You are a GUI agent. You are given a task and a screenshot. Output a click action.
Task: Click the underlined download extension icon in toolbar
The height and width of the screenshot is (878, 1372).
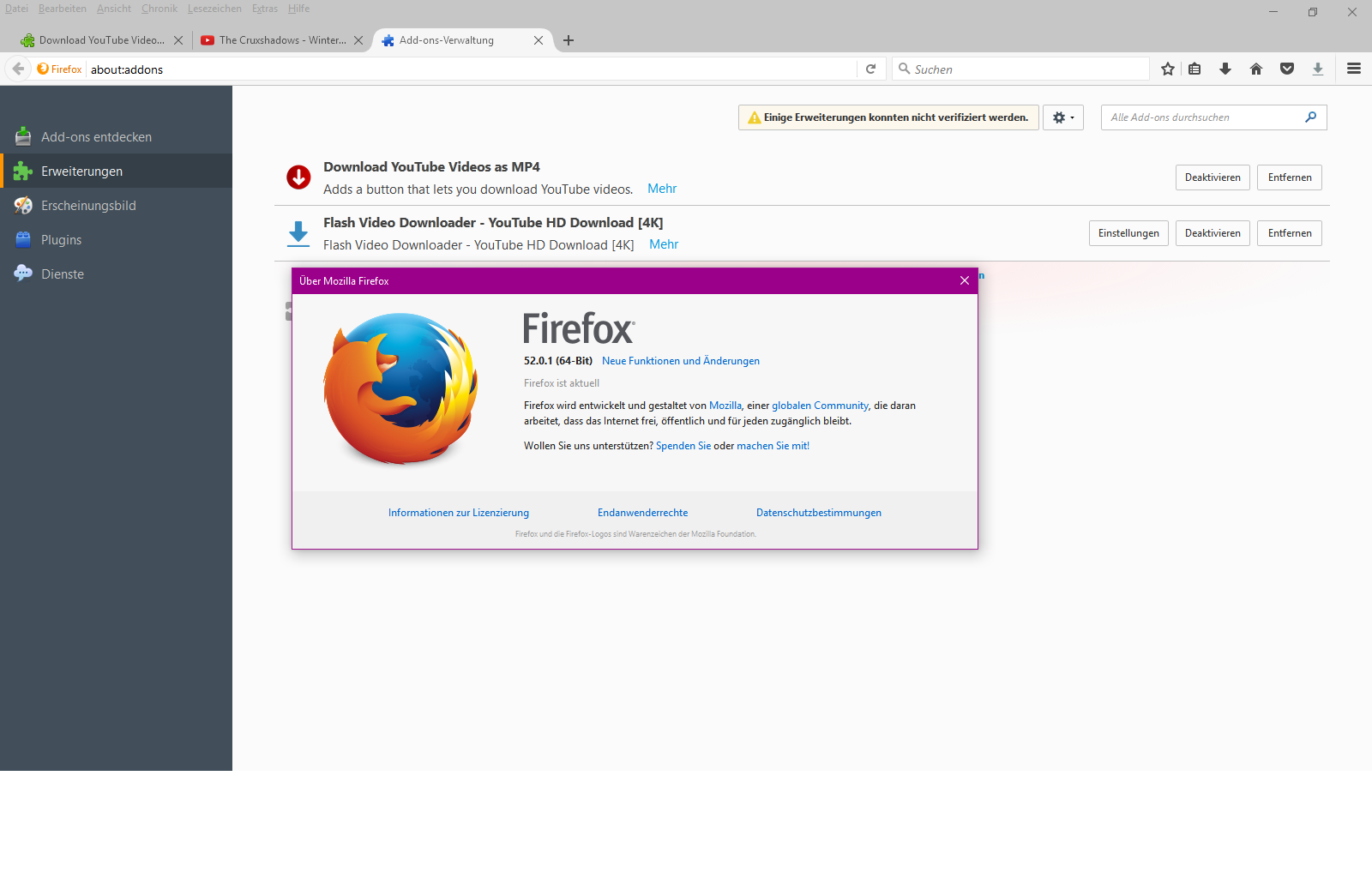coord(1318,69)
